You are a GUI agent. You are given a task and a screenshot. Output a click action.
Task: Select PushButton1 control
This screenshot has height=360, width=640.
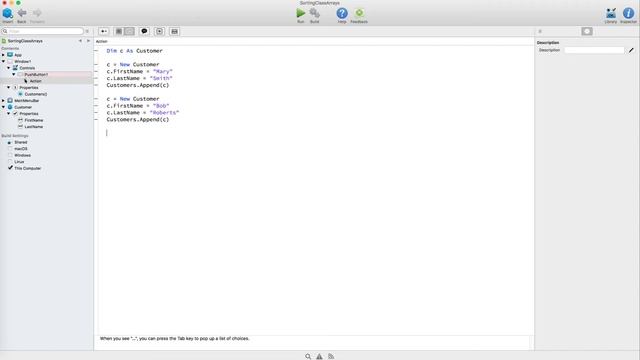coord(36,74)
